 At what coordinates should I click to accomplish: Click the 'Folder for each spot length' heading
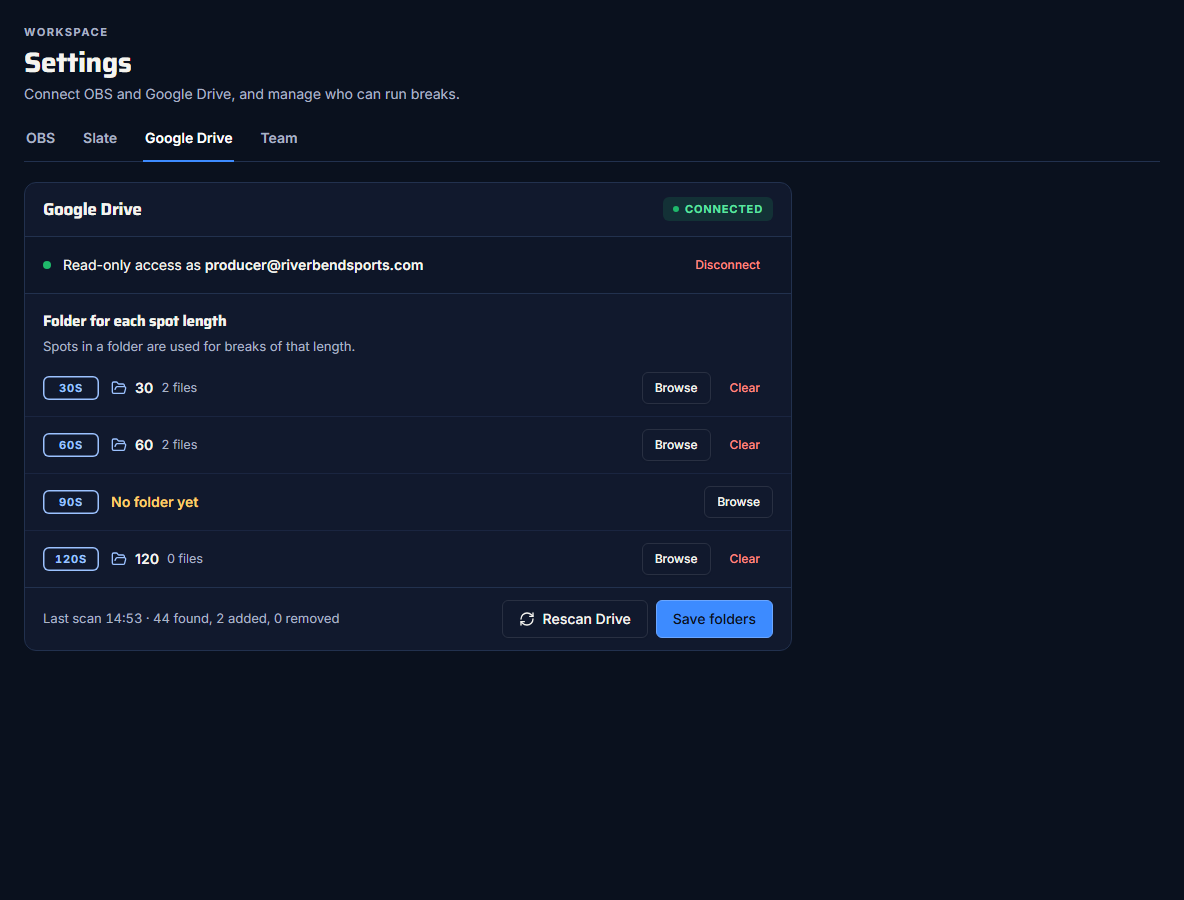(x=134, y=321)
